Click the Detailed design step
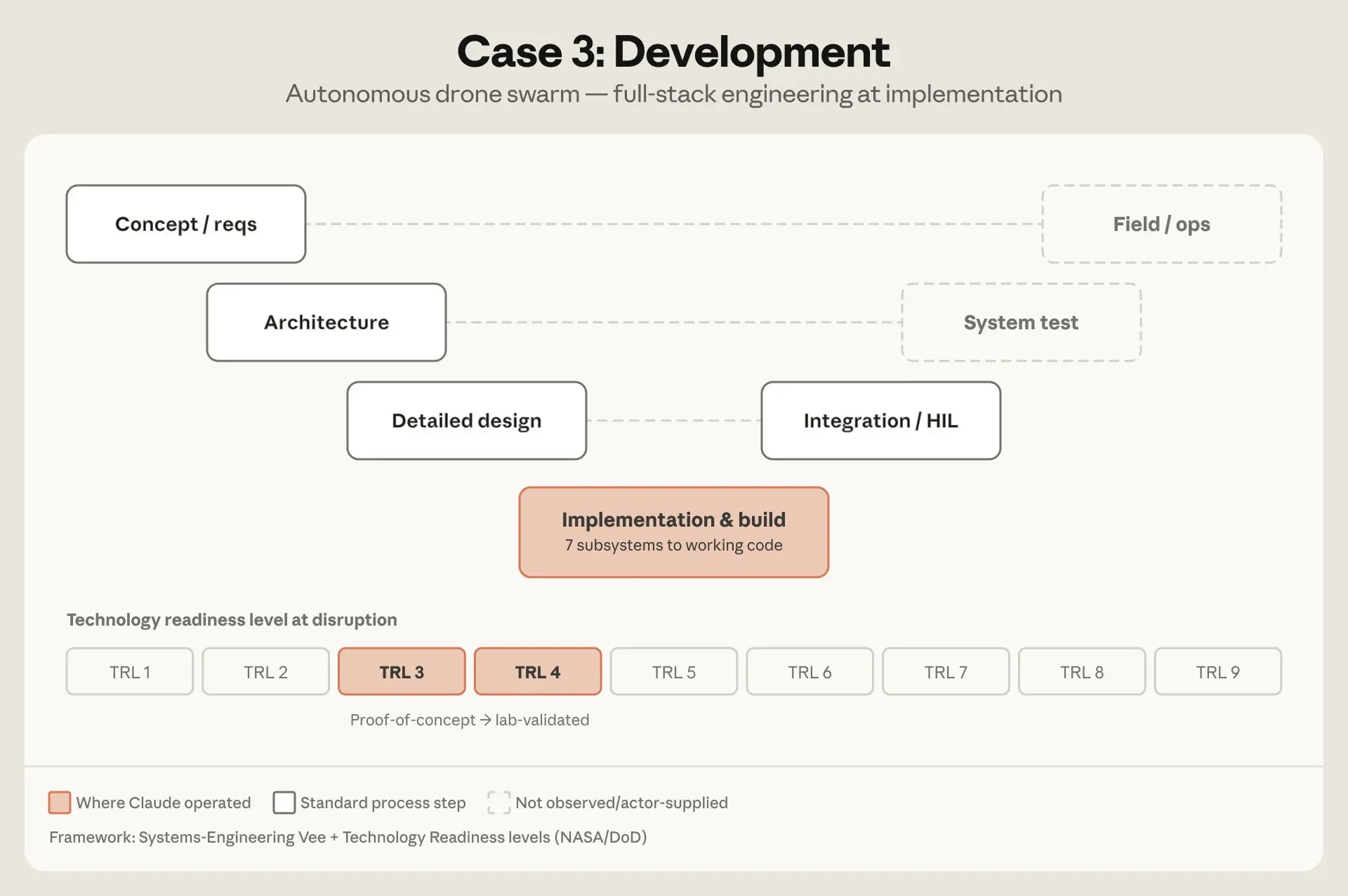The image size is (1348, 896). pos(467,421)
